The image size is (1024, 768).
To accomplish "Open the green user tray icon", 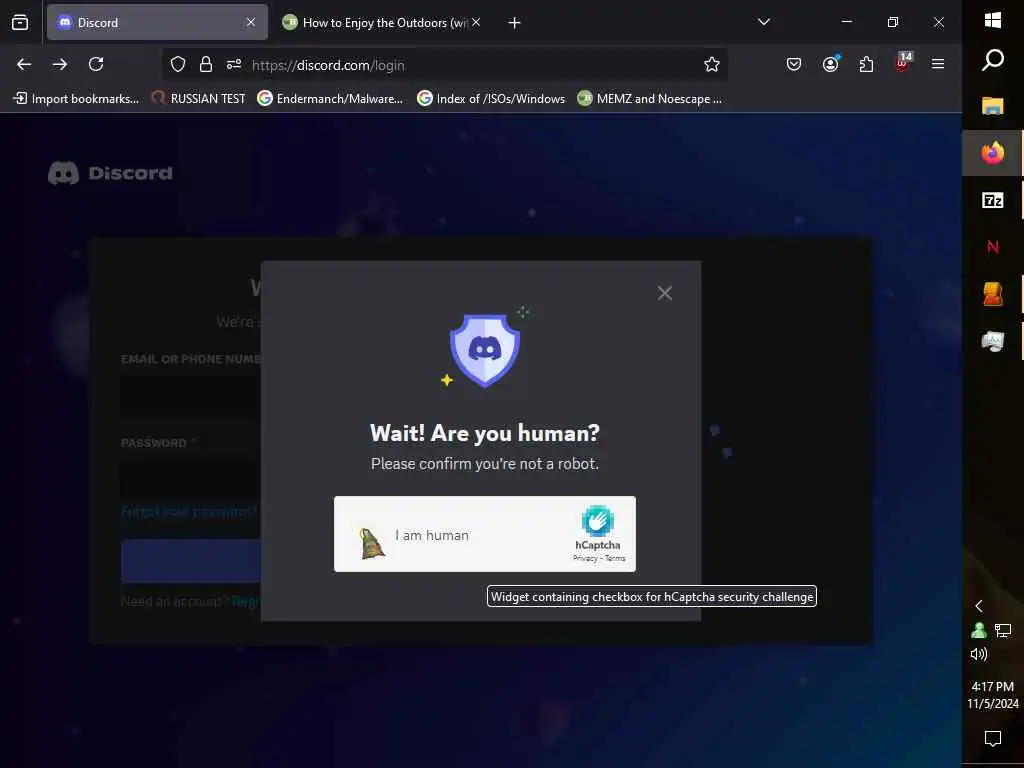I will 978,630.
